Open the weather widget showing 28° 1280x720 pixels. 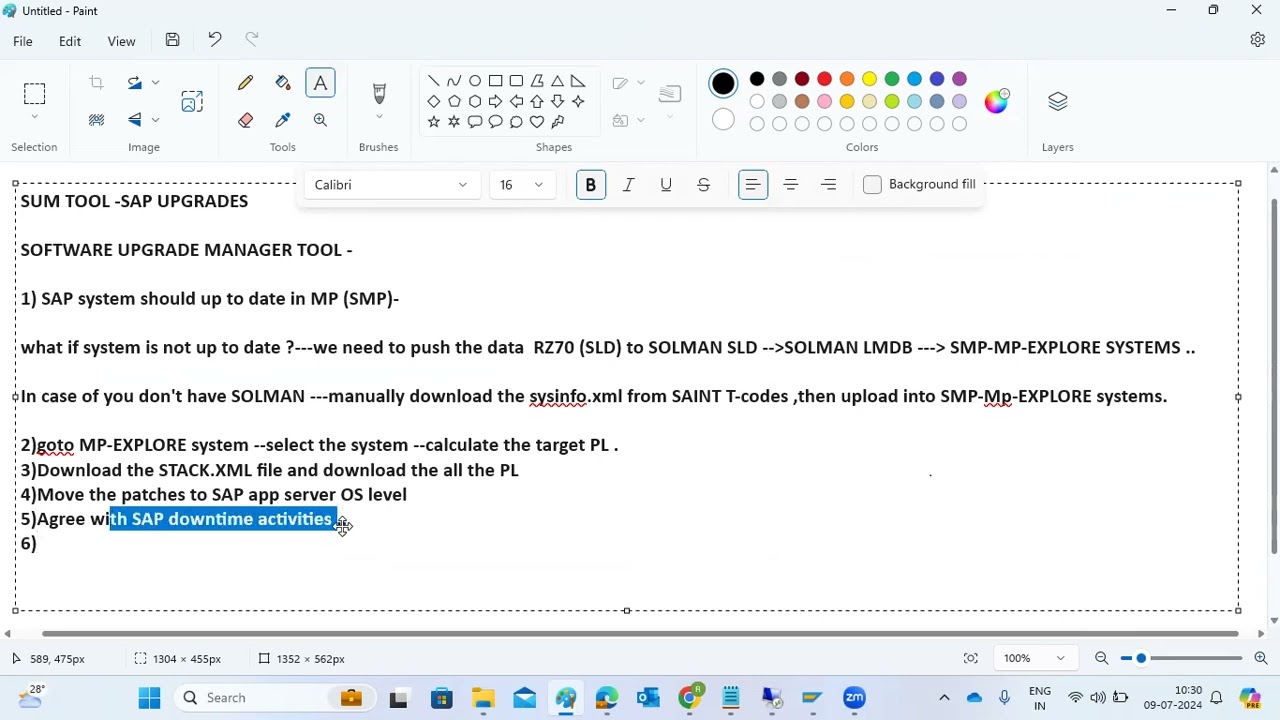click(x=30, y=697)
